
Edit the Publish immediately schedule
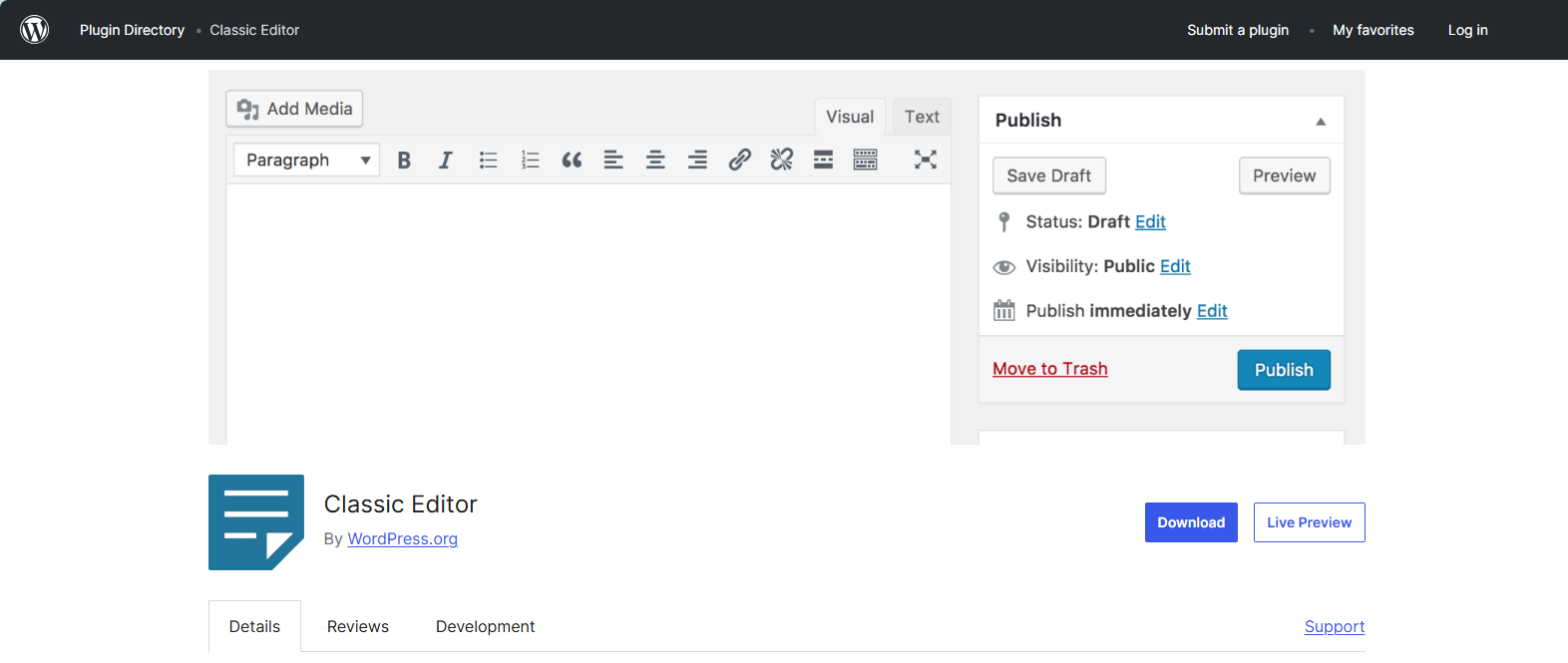pos(1212,311)
